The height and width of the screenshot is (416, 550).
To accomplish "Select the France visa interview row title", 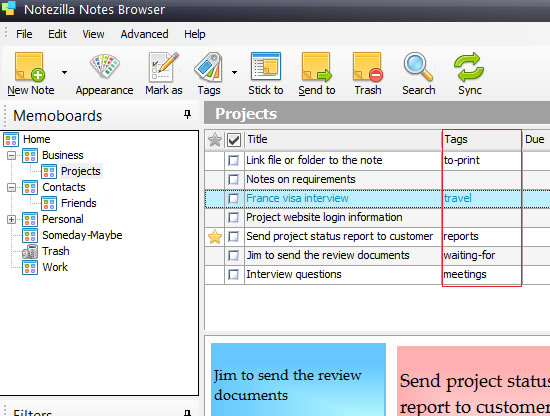I will tap(297, 198).
